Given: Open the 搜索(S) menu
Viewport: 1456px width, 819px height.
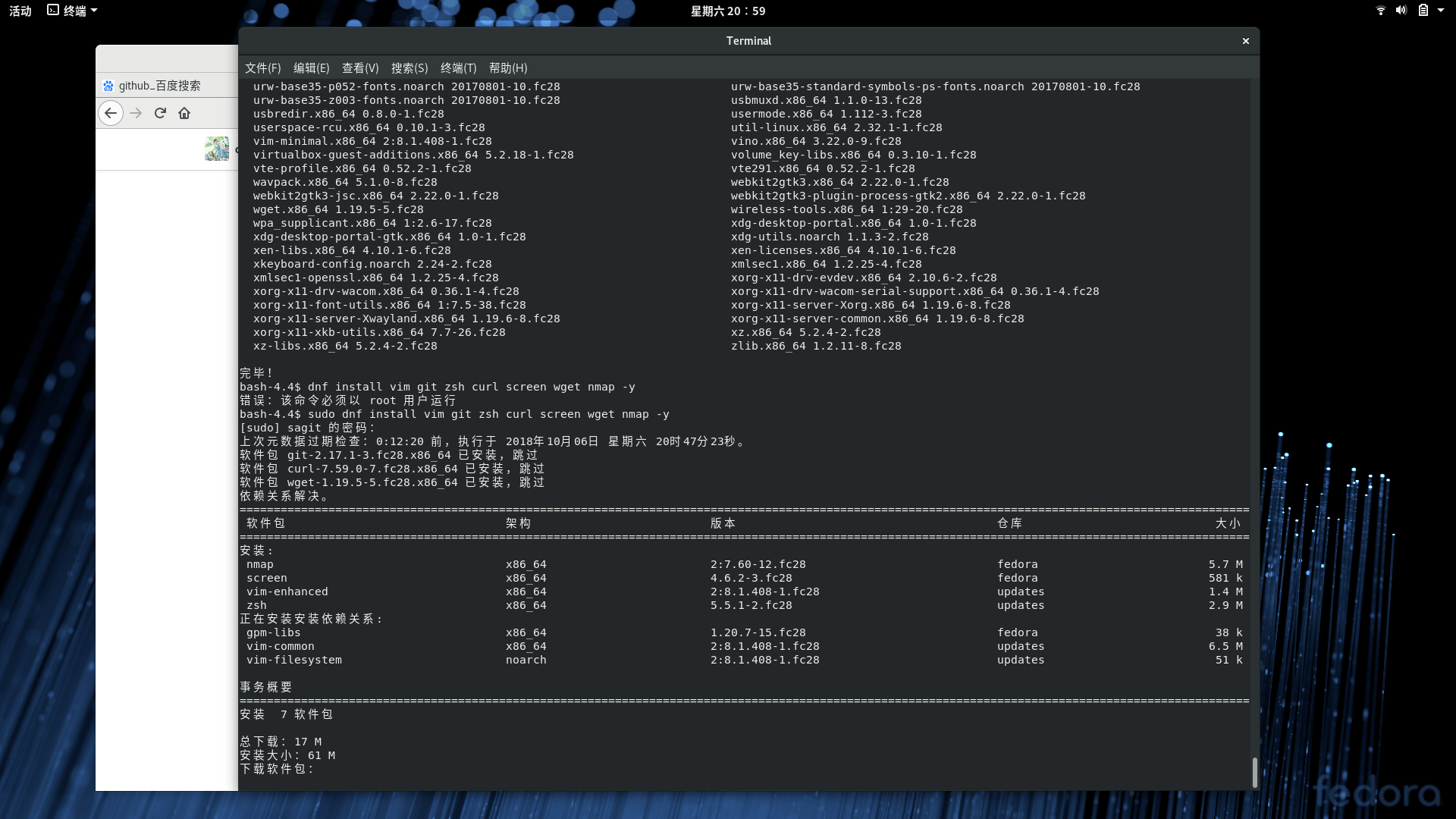Looking at the screenshot, I should [409, 68].
